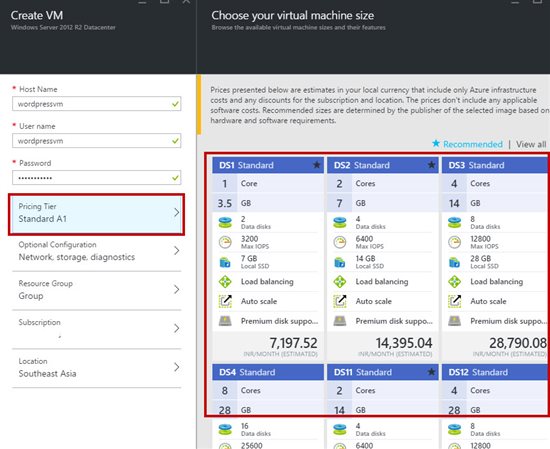Viewport: 550px width, 449px height.
Task: Click the star icon on DS11 Standard
Action: pos(431,372)
